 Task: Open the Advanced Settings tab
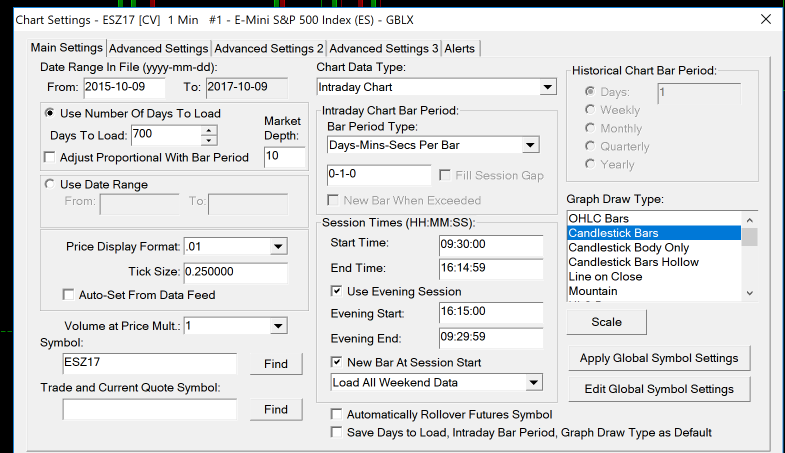coord(158,49)
